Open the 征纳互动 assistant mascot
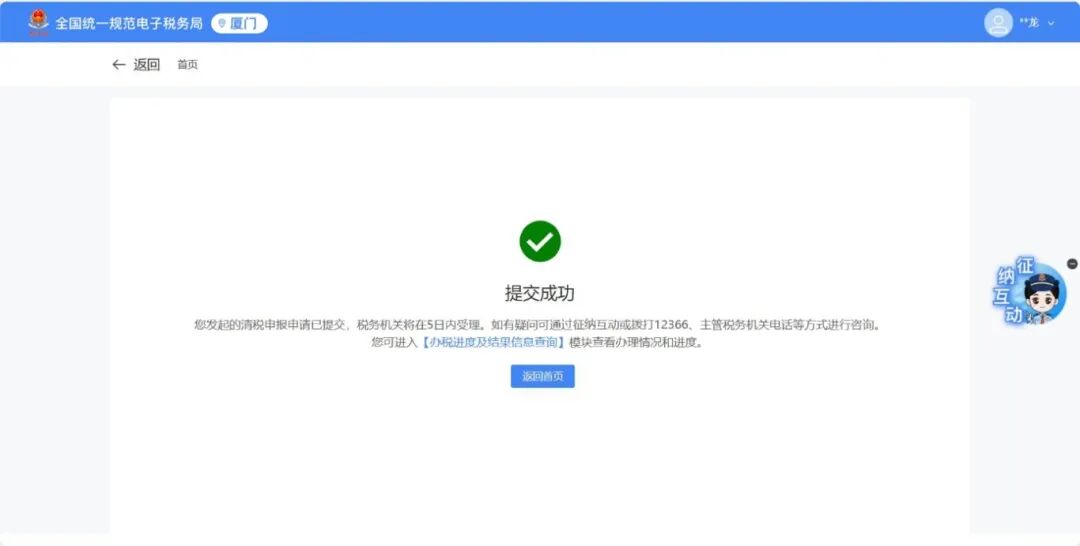The height and width of the screenshot is (546, 1080). [1030, 292]
